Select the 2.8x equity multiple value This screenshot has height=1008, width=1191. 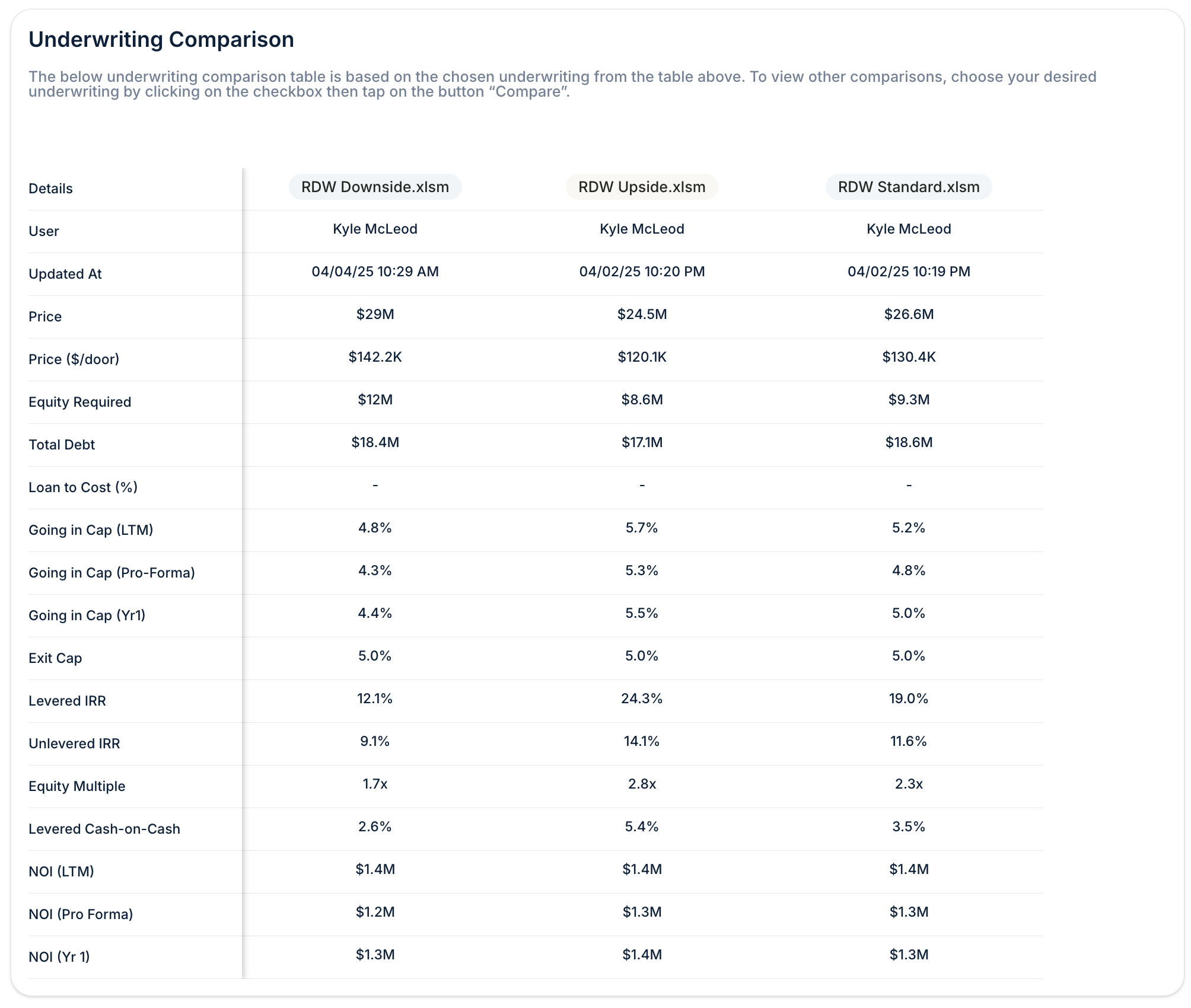pyautogui.click(x=642, y=784)
